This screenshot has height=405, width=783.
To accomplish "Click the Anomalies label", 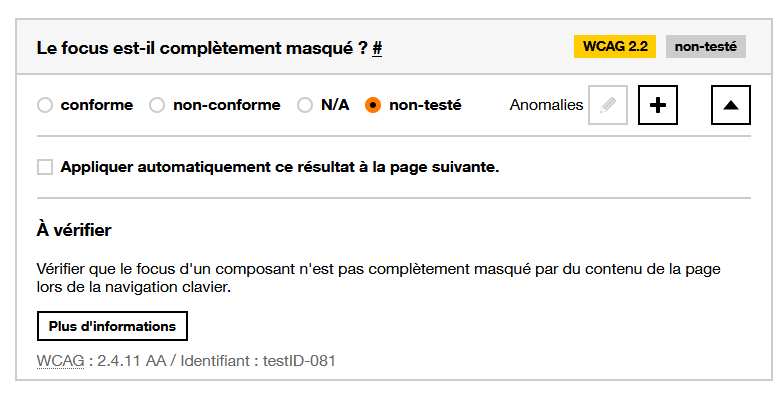I will (546, 105).
